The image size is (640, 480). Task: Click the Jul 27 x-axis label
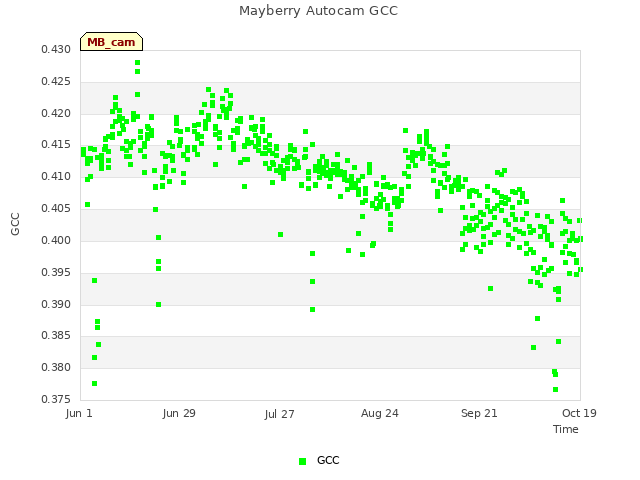(x=279, y=414)
